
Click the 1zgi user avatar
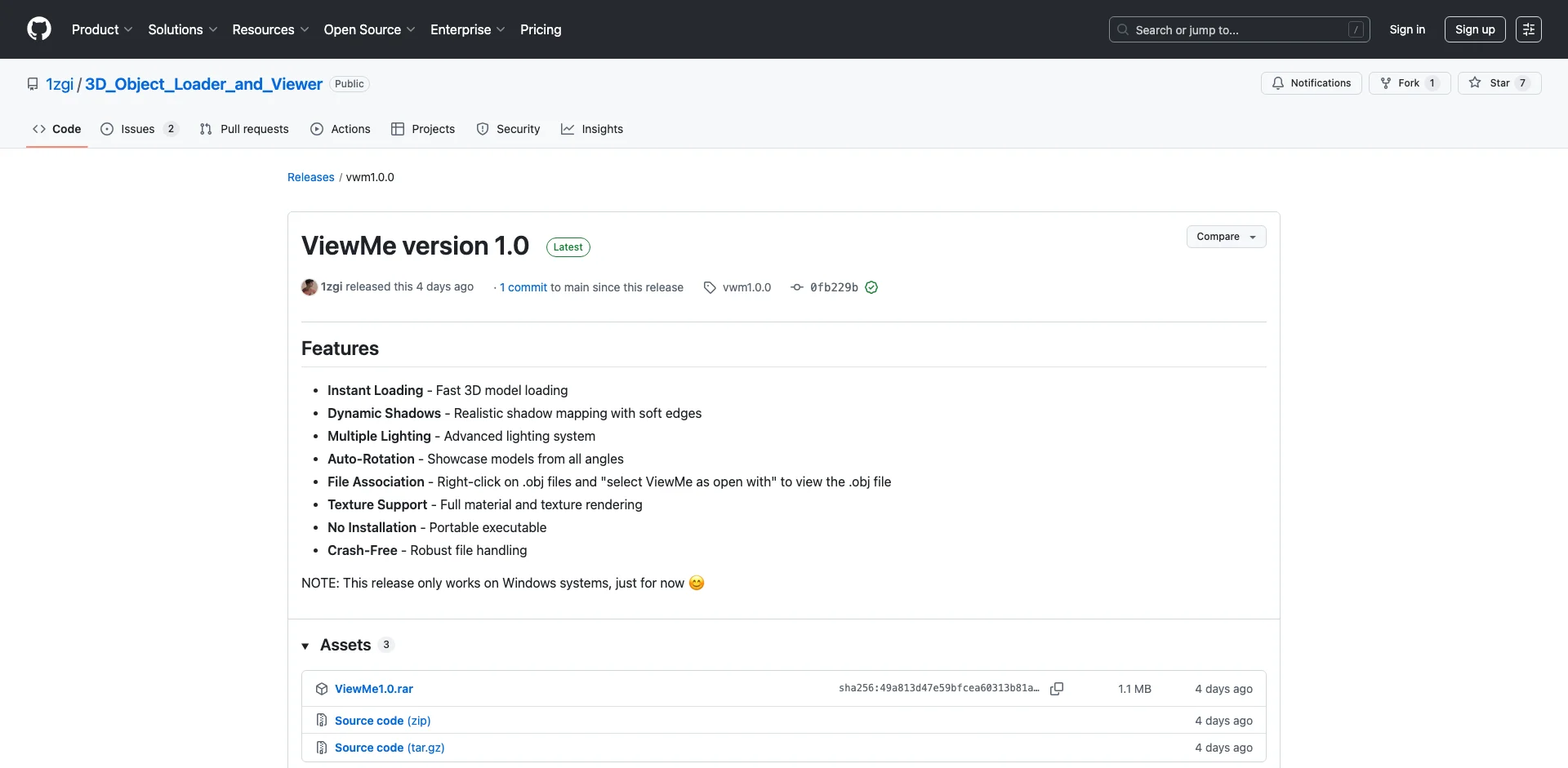[x=310, y=287]
